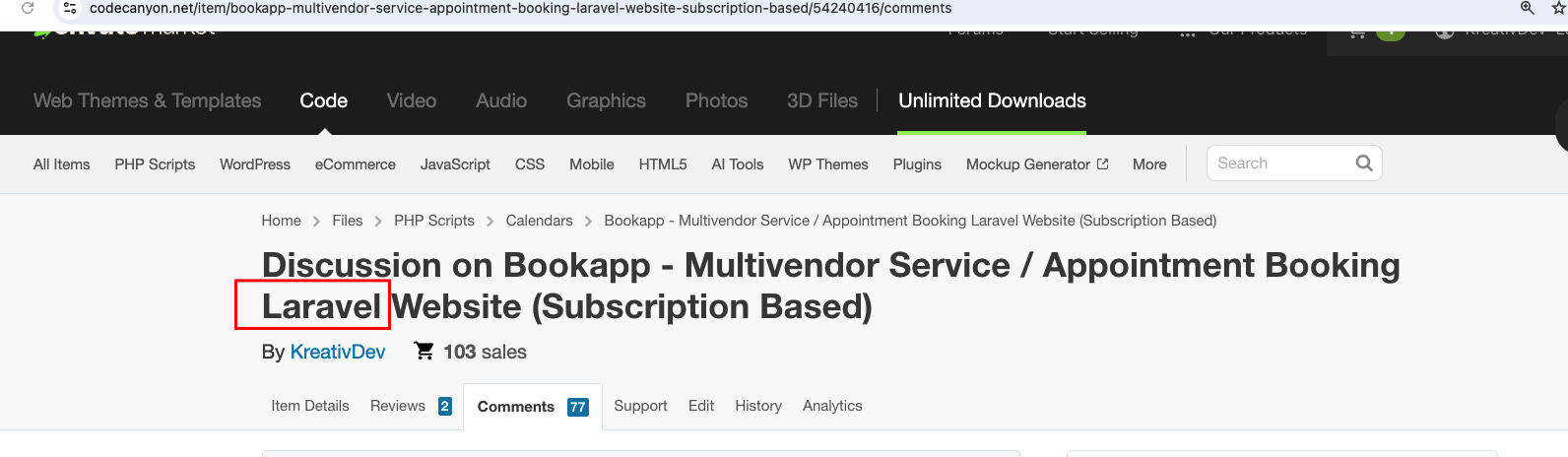Expand the More menu in sub-navigation
The height and width of the screenshot is (457, 1568).
click(x=1149, y=164)
